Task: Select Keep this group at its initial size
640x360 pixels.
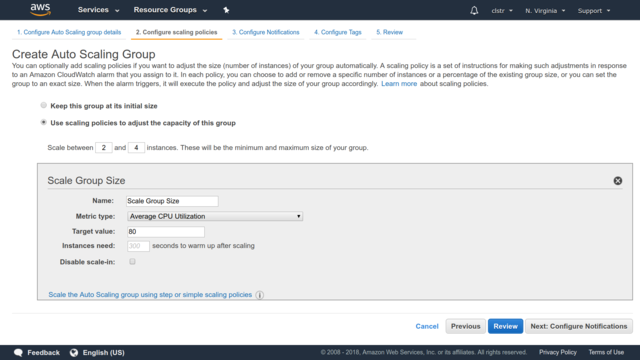Action: 44,105
